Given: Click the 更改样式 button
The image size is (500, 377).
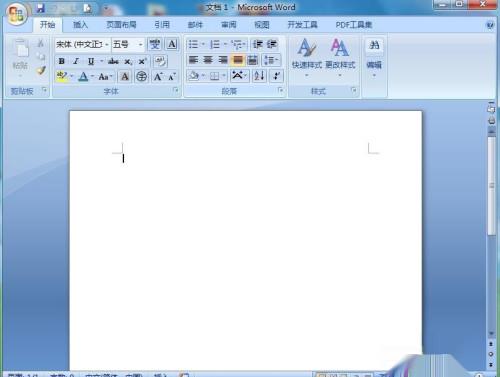Looking at the screenshot, I should pyautogui.click(x=340, y=58).
